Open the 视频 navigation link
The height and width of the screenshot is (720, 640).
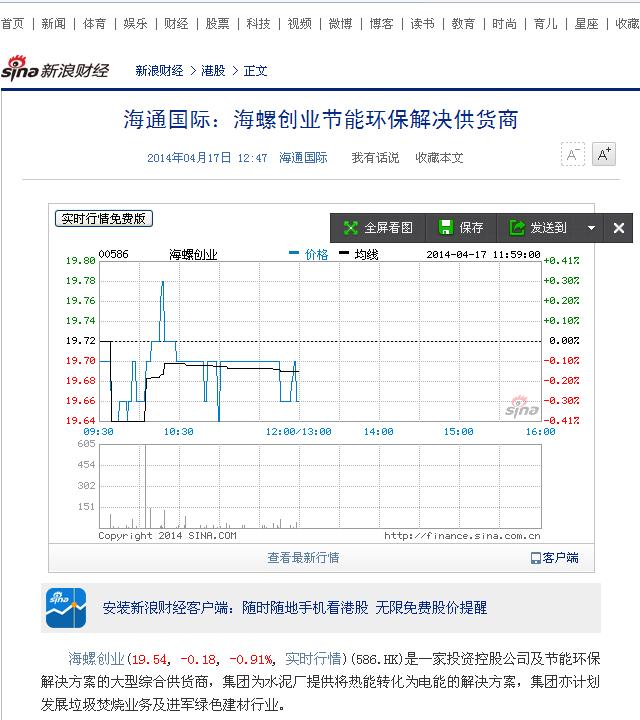(x=300, y=23)
